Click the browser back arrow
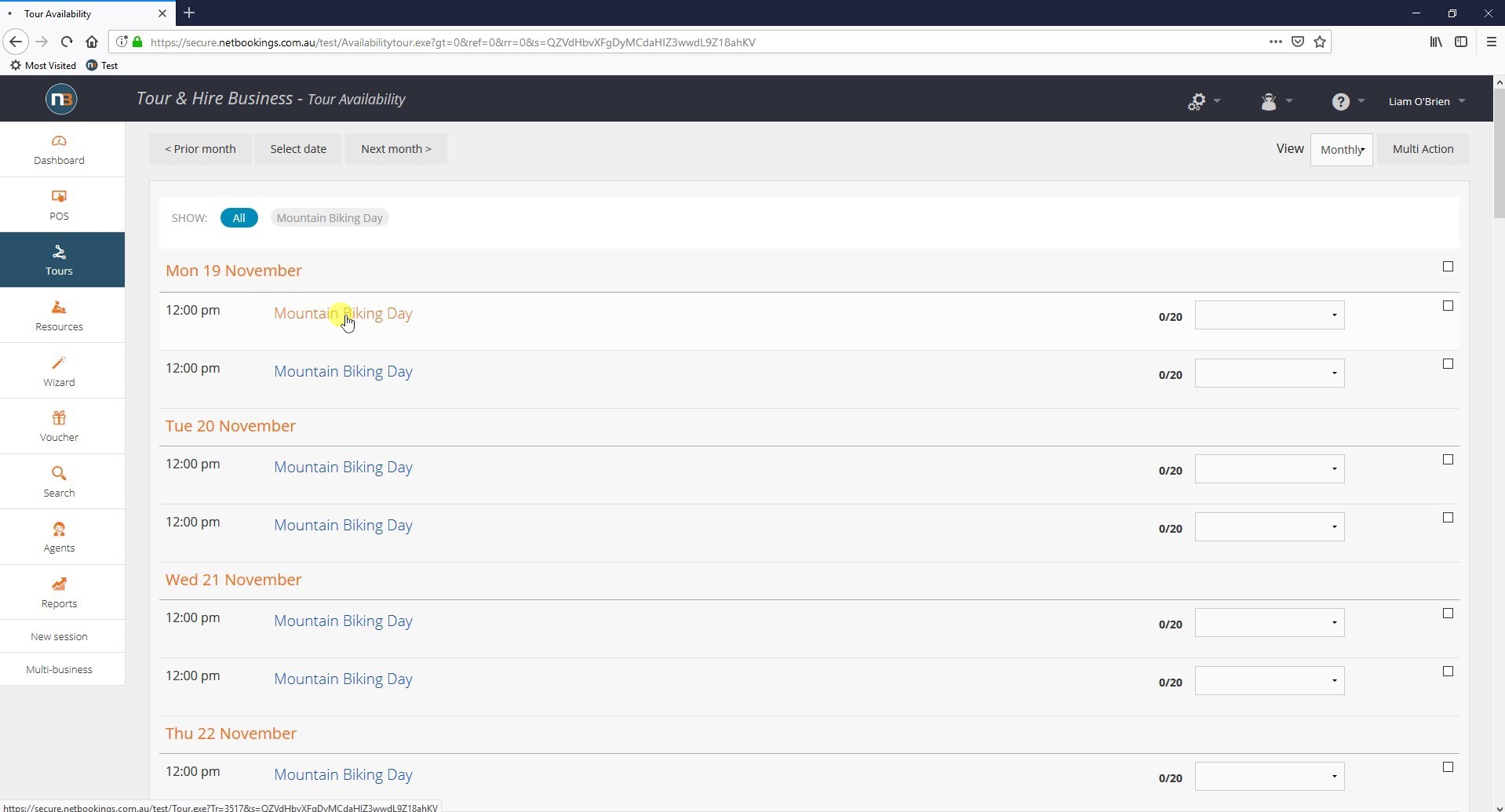This screenshot has width=1505, height=812. click(16, 42)
